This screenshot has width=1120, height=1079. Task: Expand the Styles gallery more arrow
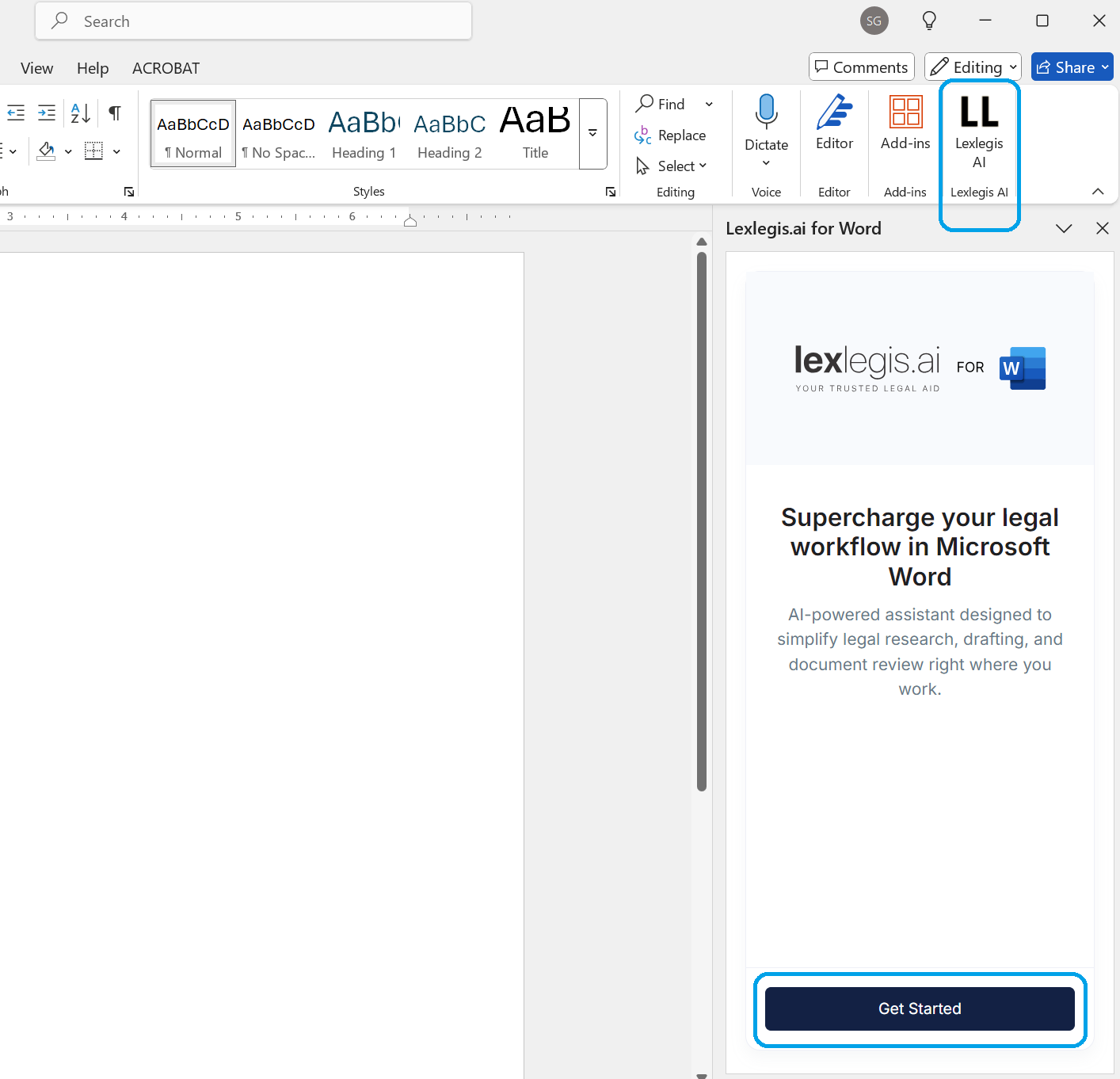(592, 133)
